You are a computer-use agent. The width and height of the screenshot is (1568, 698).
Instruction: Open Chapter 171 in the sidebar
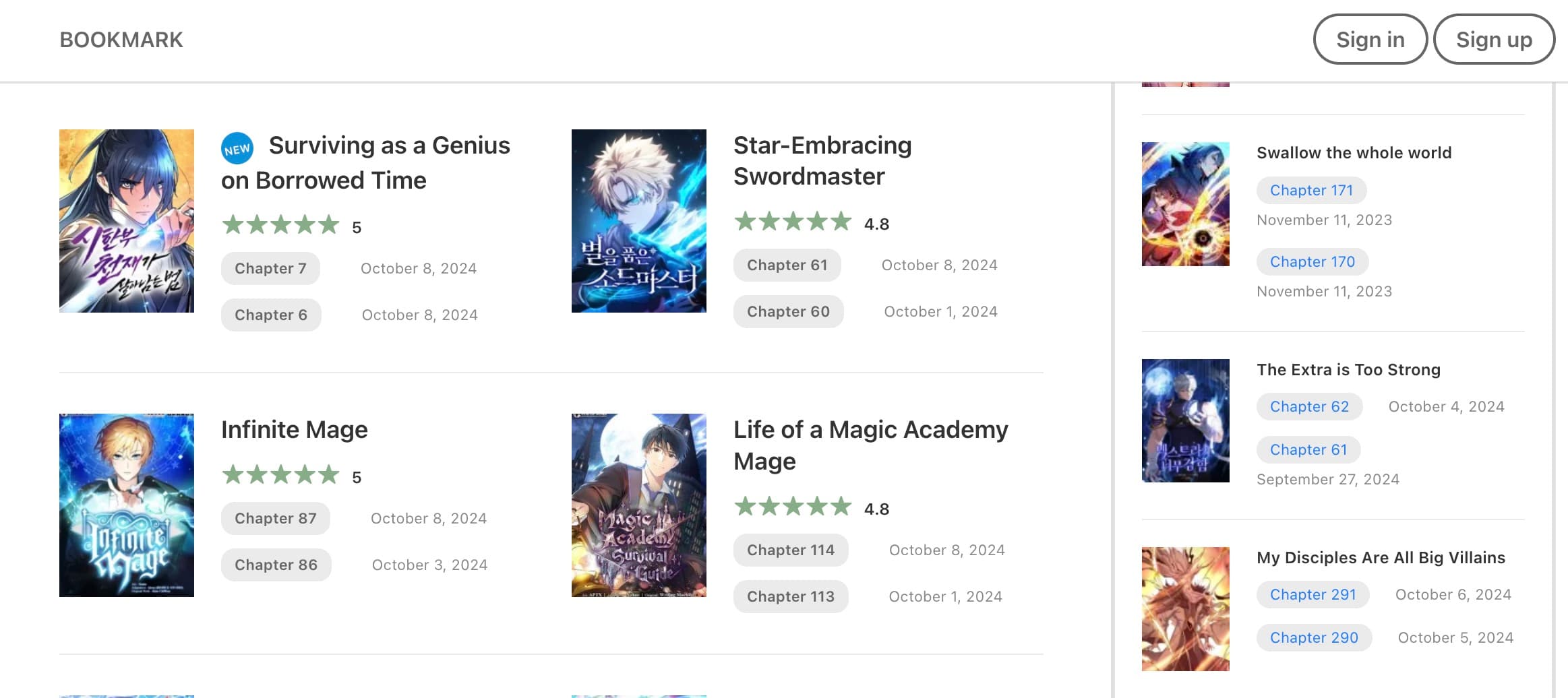[x=1311, y=191]
